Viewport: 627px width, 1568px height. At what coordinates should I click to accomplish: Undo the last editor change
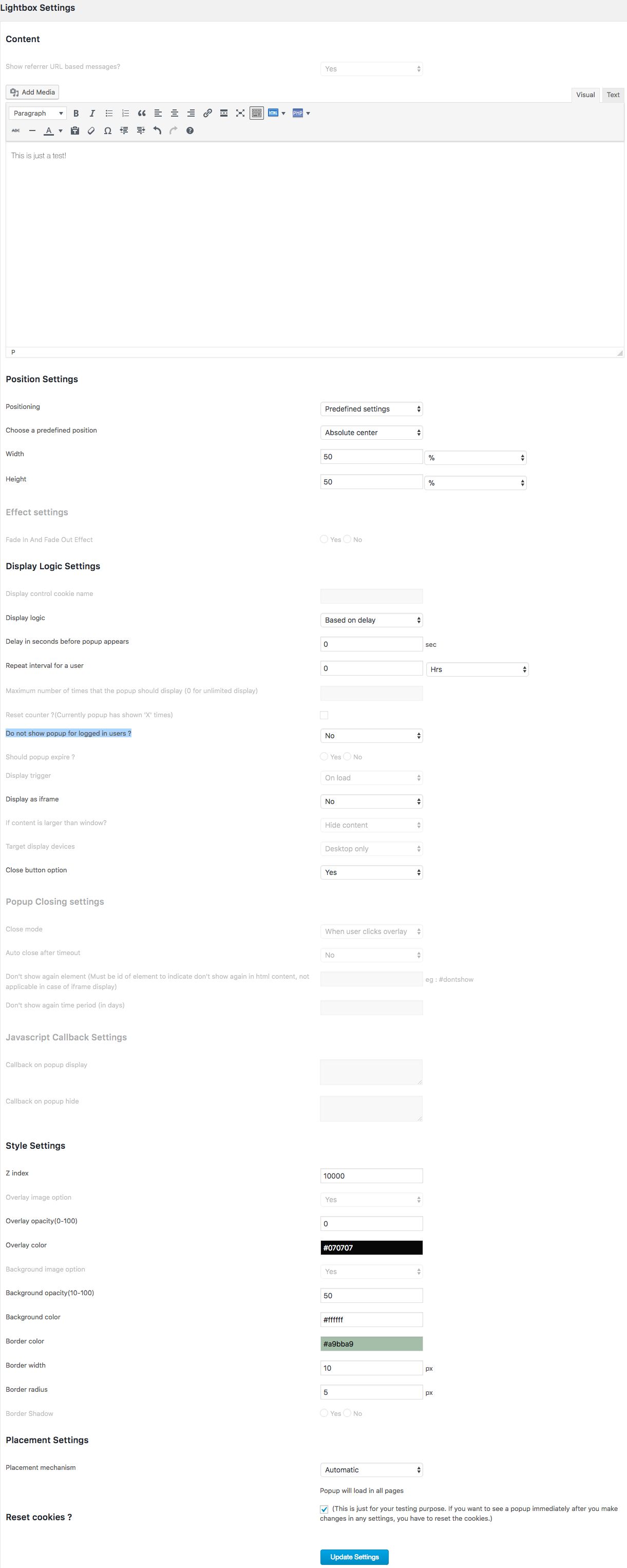(157, 131)
